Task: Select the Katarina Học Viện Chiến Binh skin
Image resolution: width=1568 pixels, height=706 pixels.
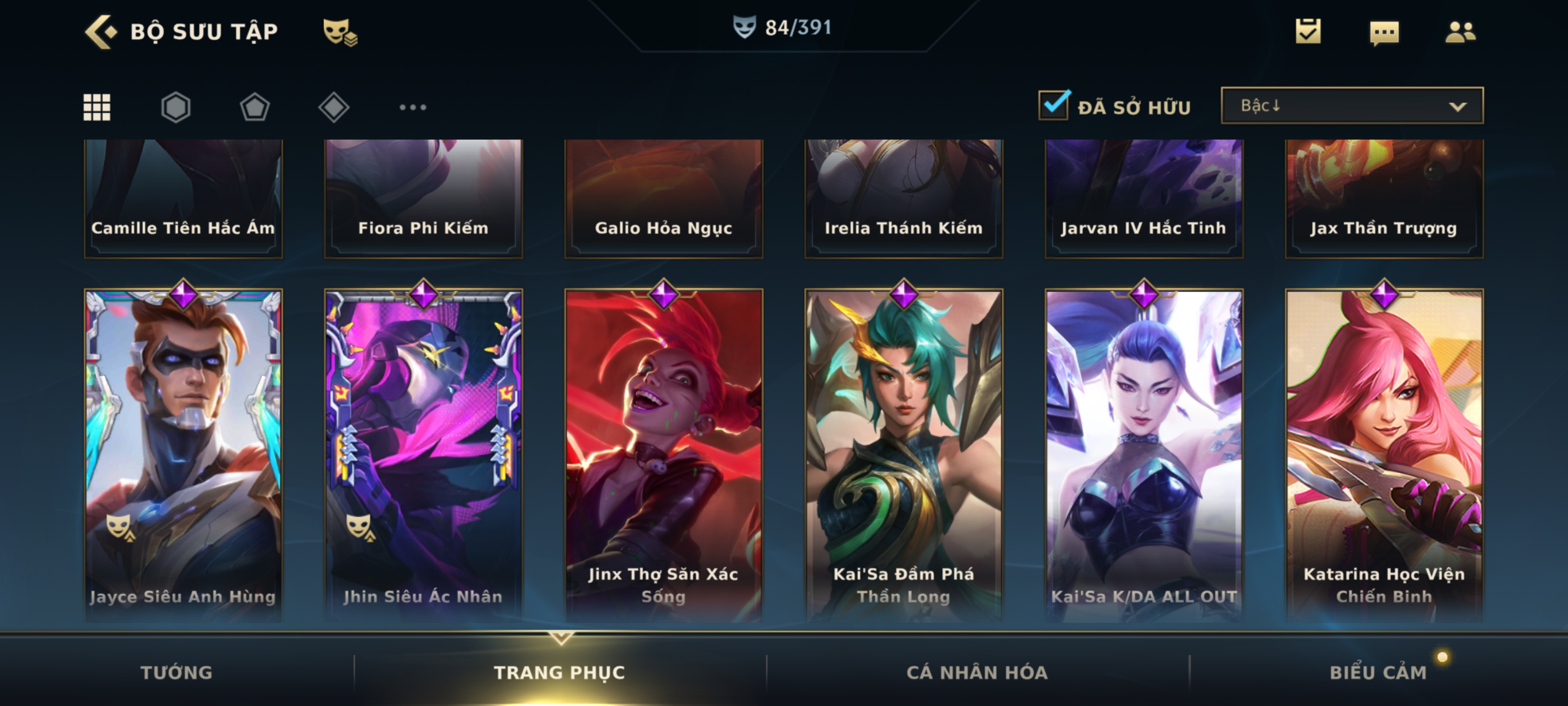Action: [x=1384, y=454]
